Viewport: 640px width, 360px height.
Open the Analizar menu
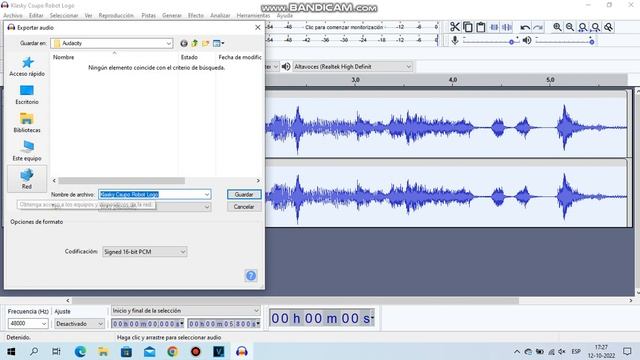coord(220,15)
